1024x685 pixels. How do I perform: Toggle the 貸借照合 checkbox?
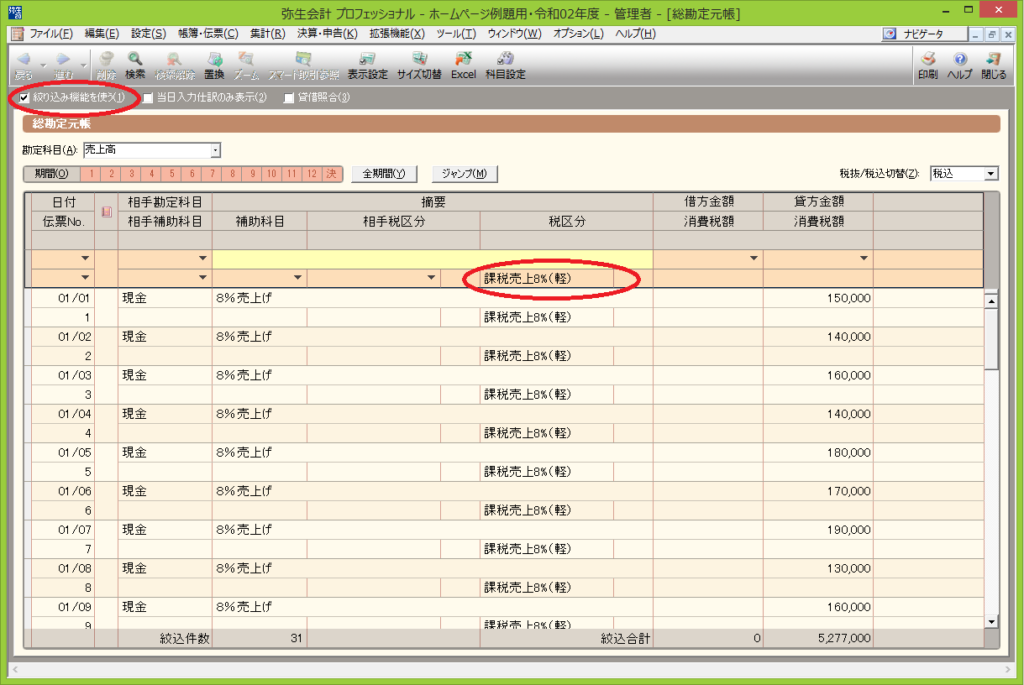pyautogui.click(x=289, y=98)
